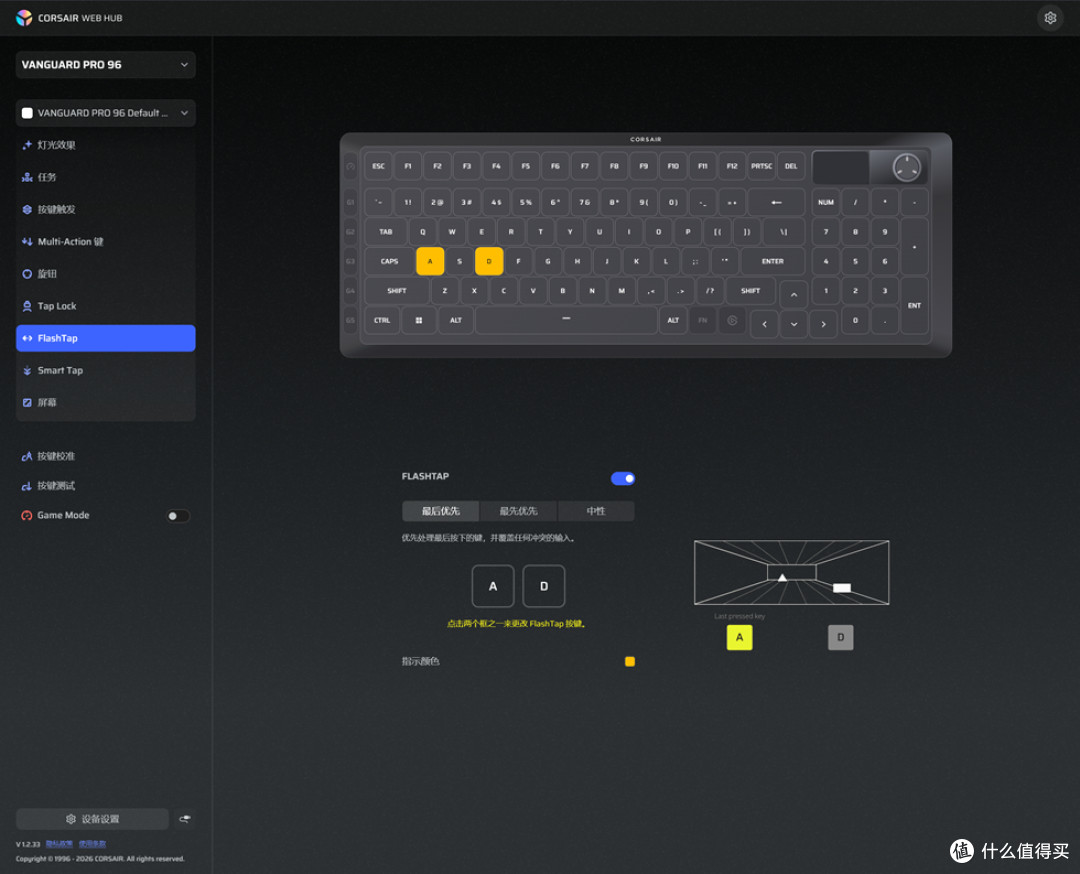Click the ESC key on the keyboard preview

[x=378, y=166]
